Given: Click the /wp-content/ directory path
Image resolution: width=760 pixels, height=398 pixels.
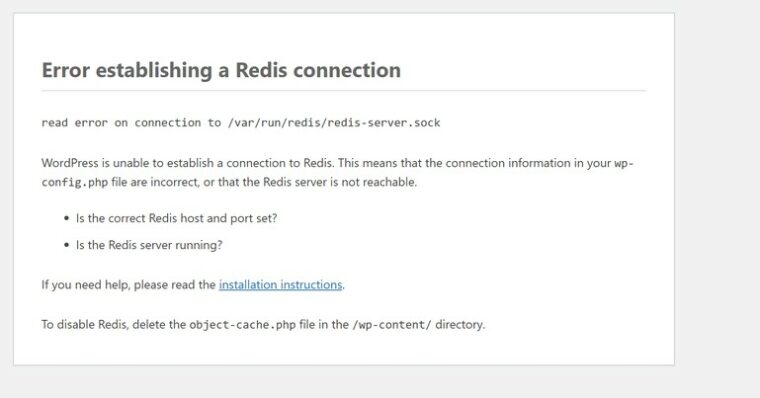Looking at the screenshot, I should (392, 324).
